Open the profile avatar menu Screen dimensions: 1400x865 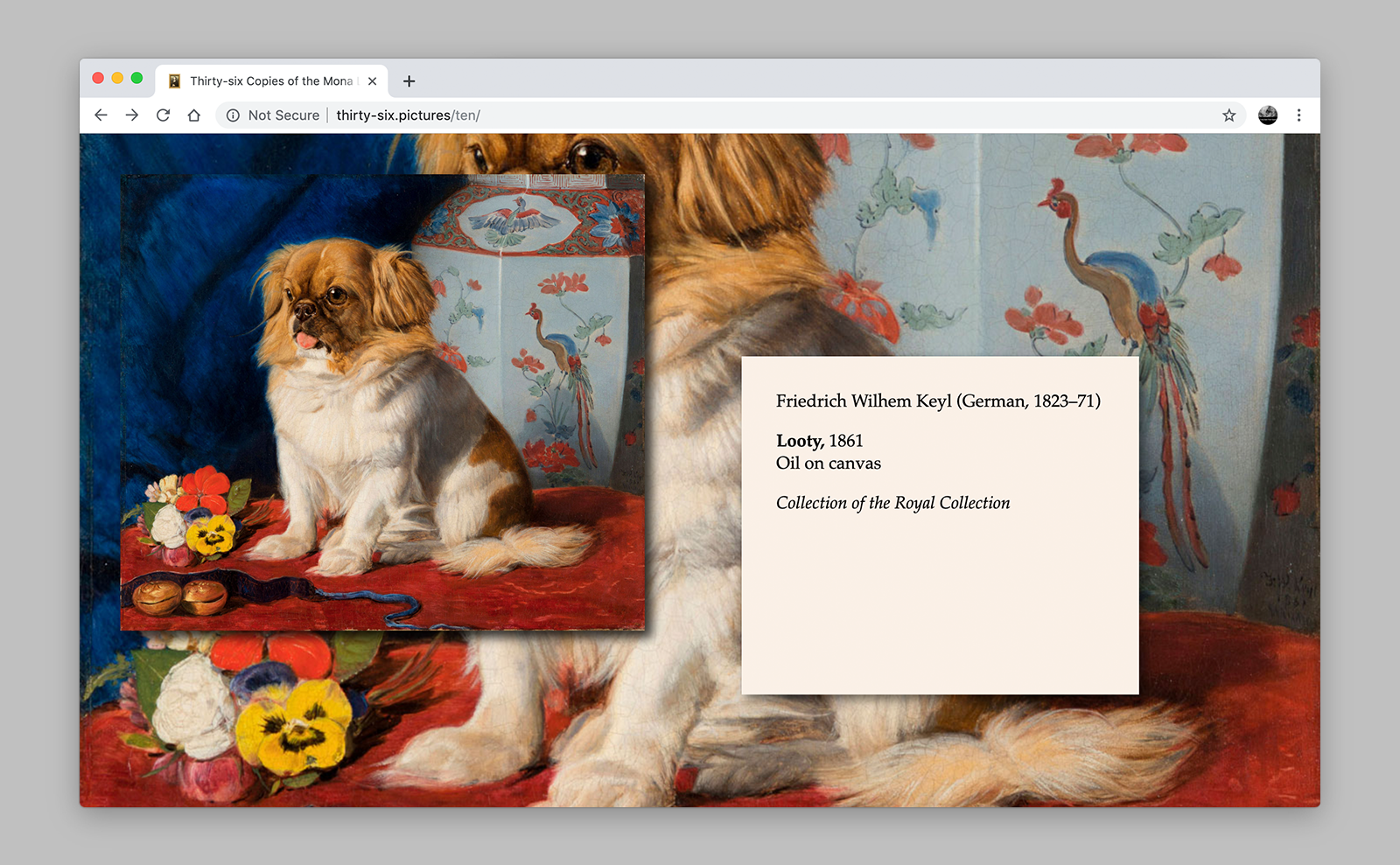point(1267,115)
